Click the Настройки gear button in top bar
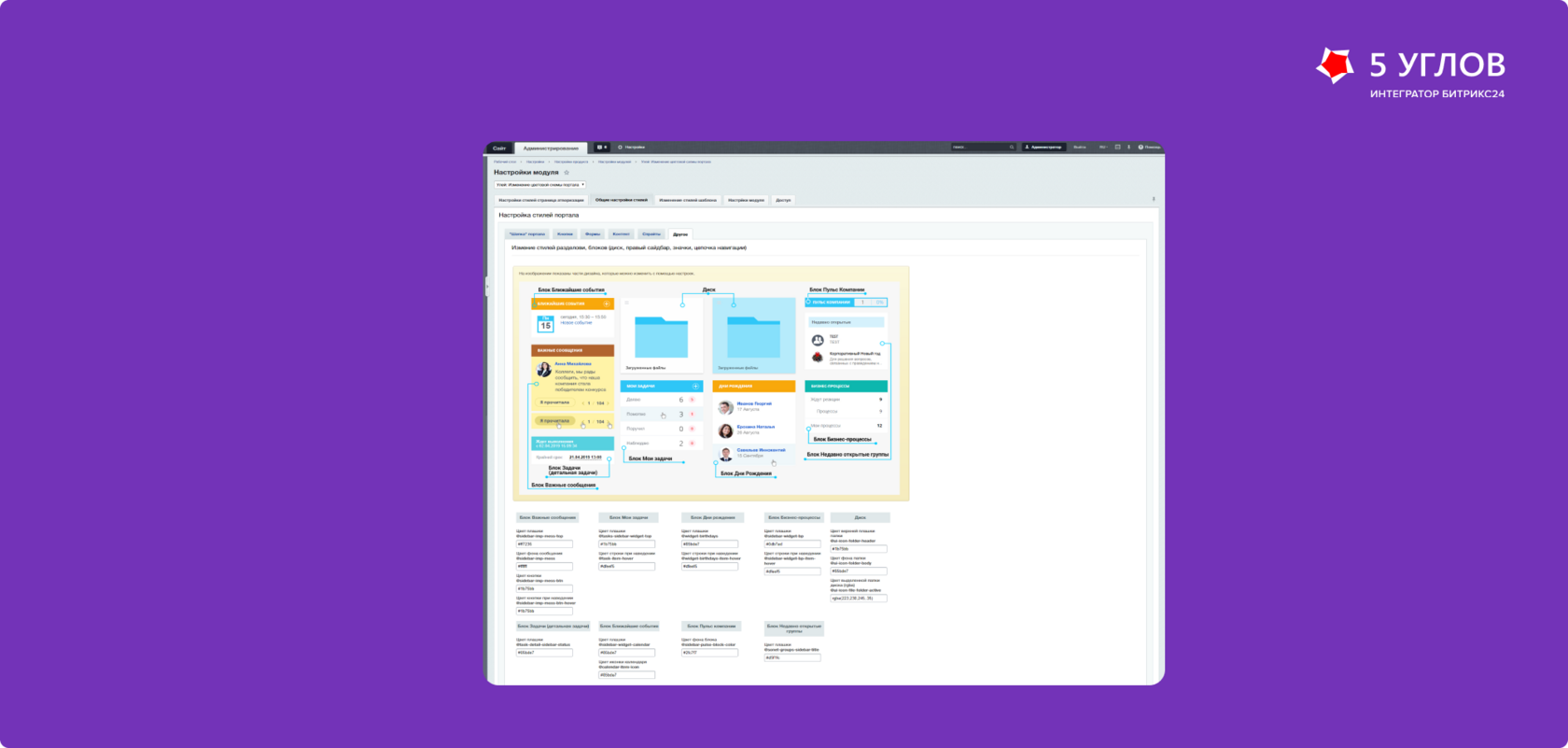Screen dimensions: 1568x748 [x=632, y=148]
